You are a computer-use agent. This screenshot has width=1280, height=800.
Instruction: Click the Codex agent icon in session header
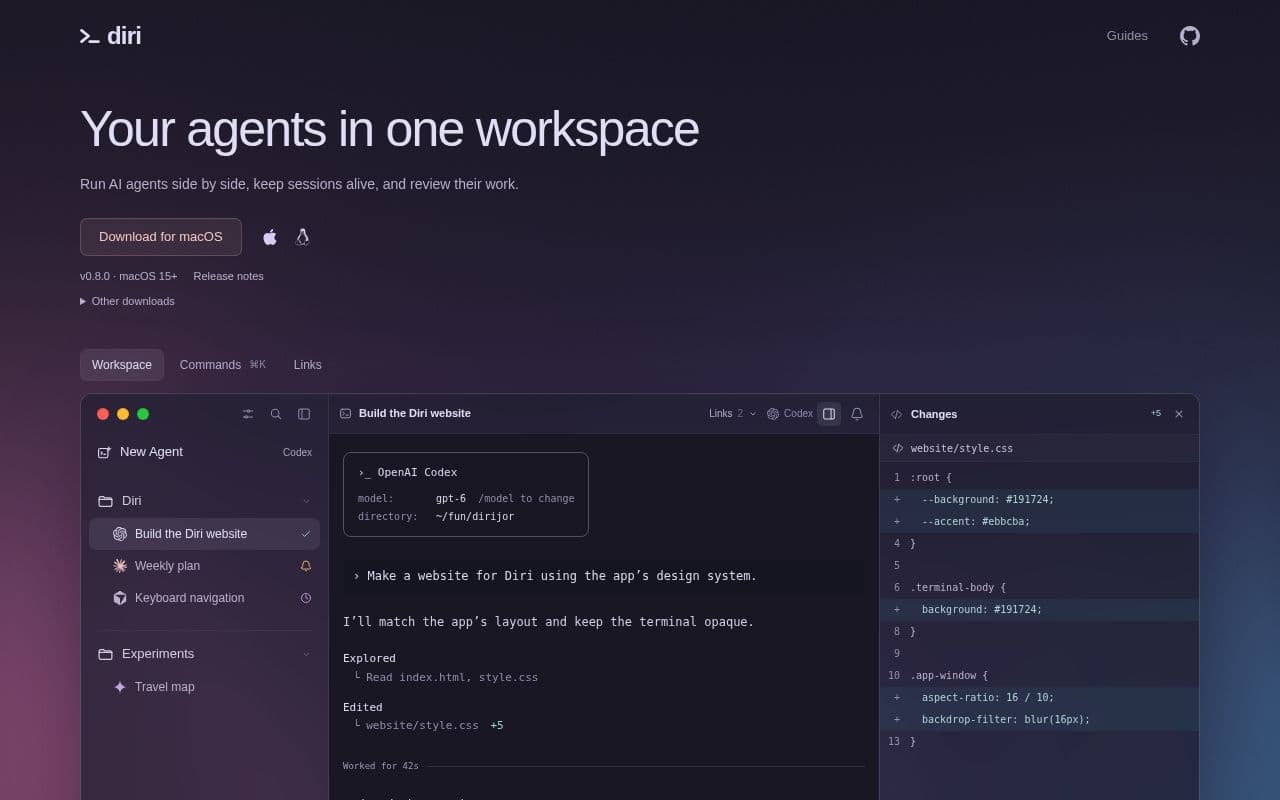click(x=773, y=414)
